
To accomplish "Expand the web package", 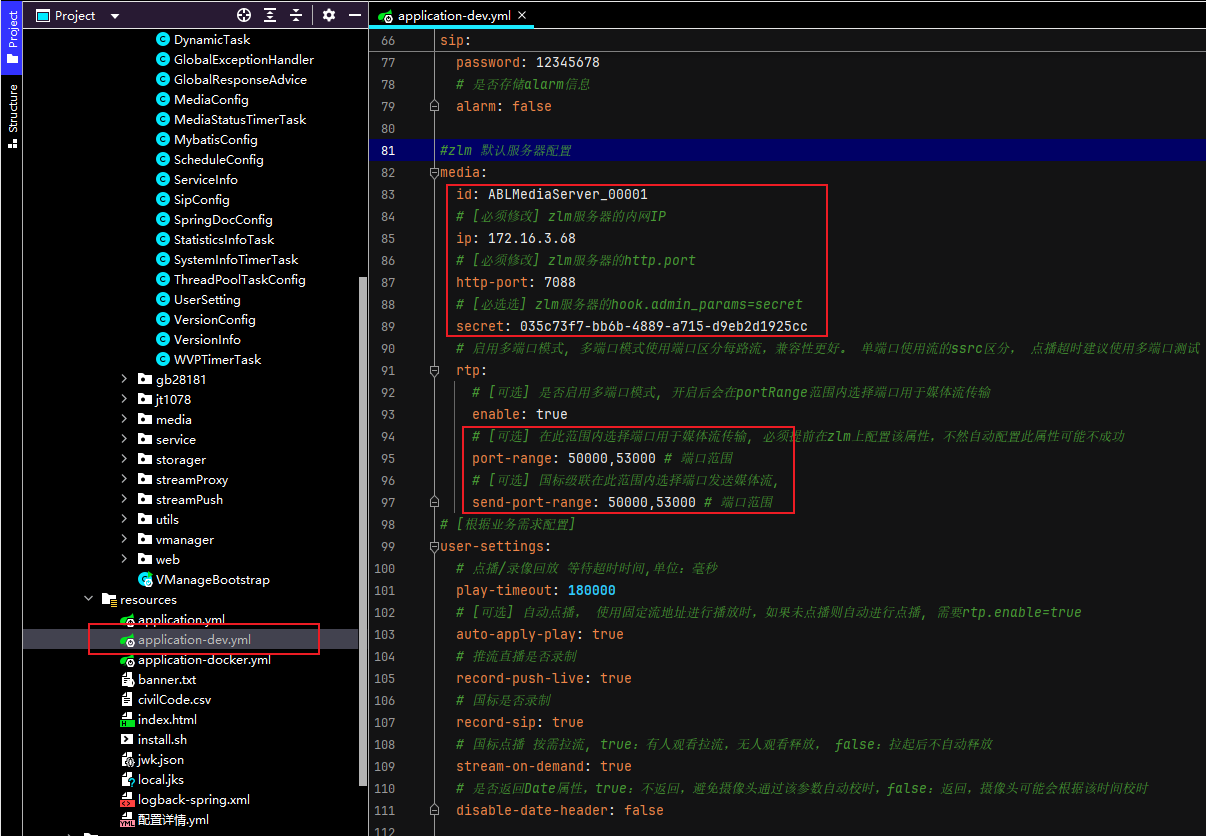I will click(x=124, y=559).
